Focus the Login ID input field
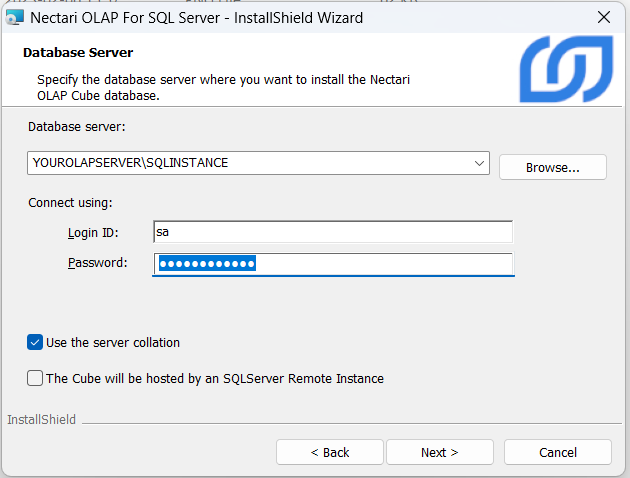This screenshot has width=630, height=478. click(x=332, y=232)
